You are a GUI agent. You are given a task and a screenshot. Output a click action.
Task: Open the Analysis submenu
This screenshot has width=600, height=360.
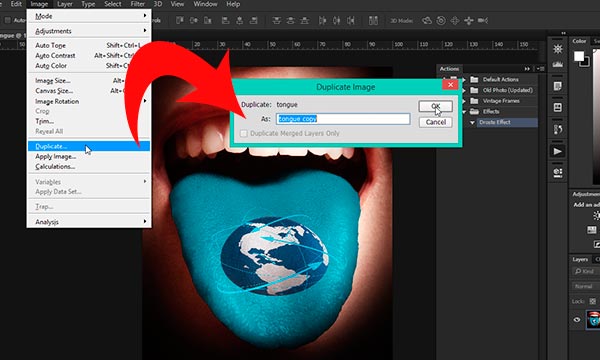89,222
